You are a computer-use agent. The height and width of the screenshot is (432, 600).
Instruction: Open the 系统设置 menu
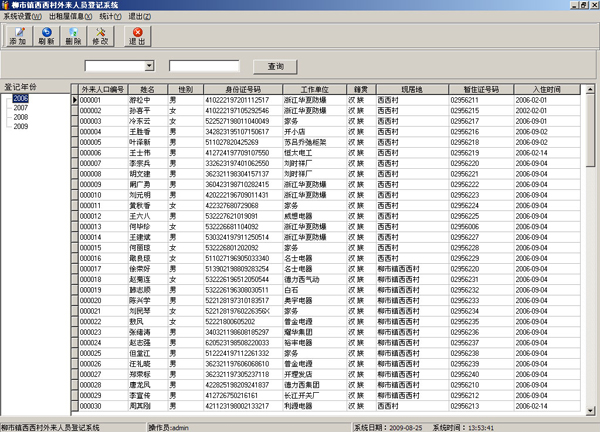pos(20,17)
